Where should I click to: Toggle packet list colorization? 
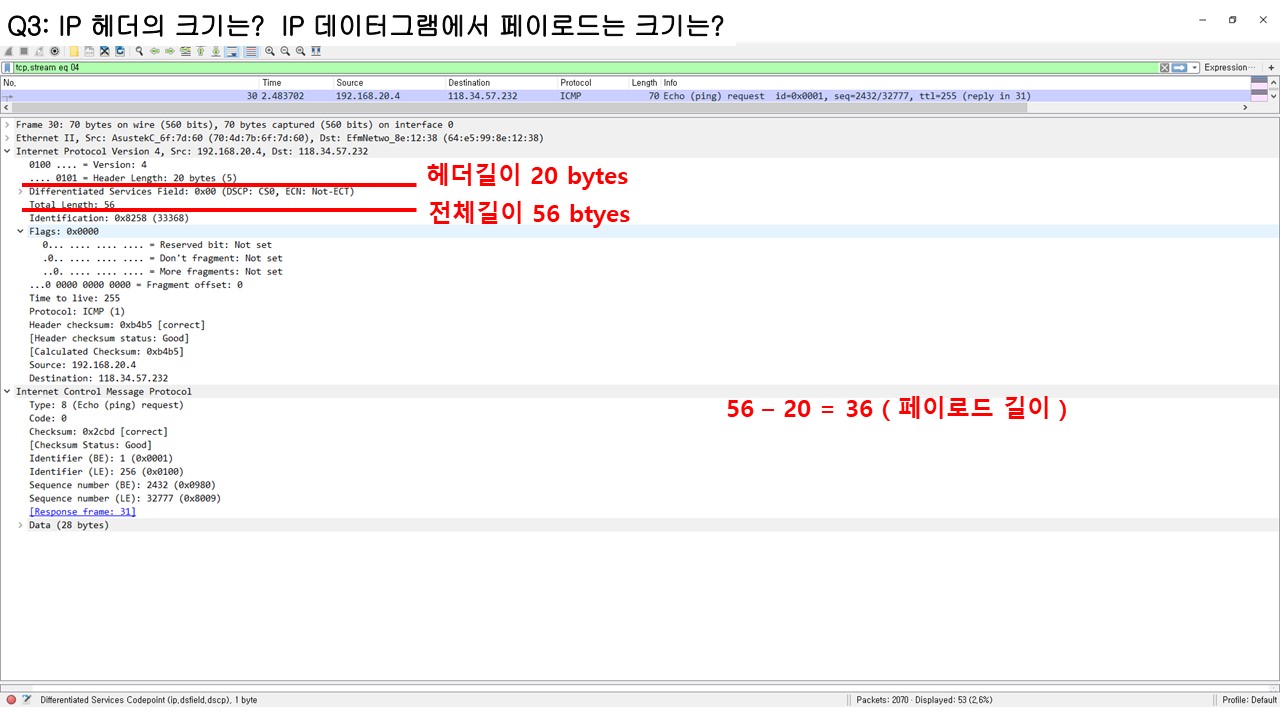click(251, 51)
